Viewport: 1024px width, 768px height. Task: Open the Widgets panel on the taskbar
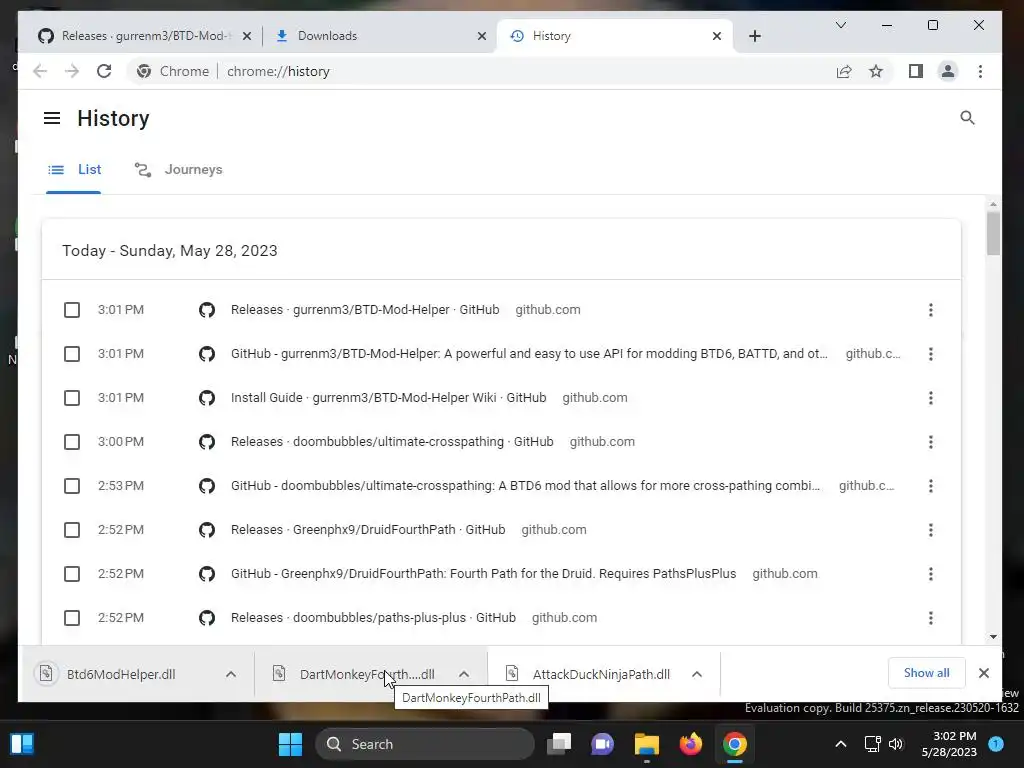pyautogui.click(x=22, y=744)
